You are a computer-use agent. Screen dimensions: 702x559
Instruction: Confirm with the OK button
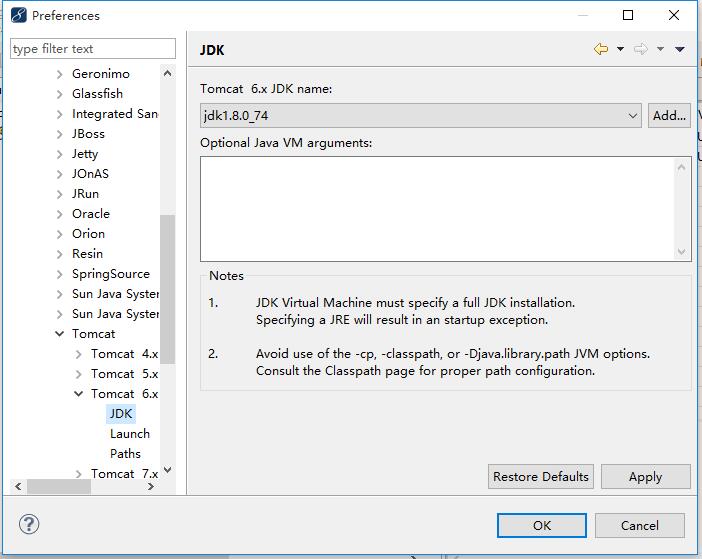click(x=542, y=525)
